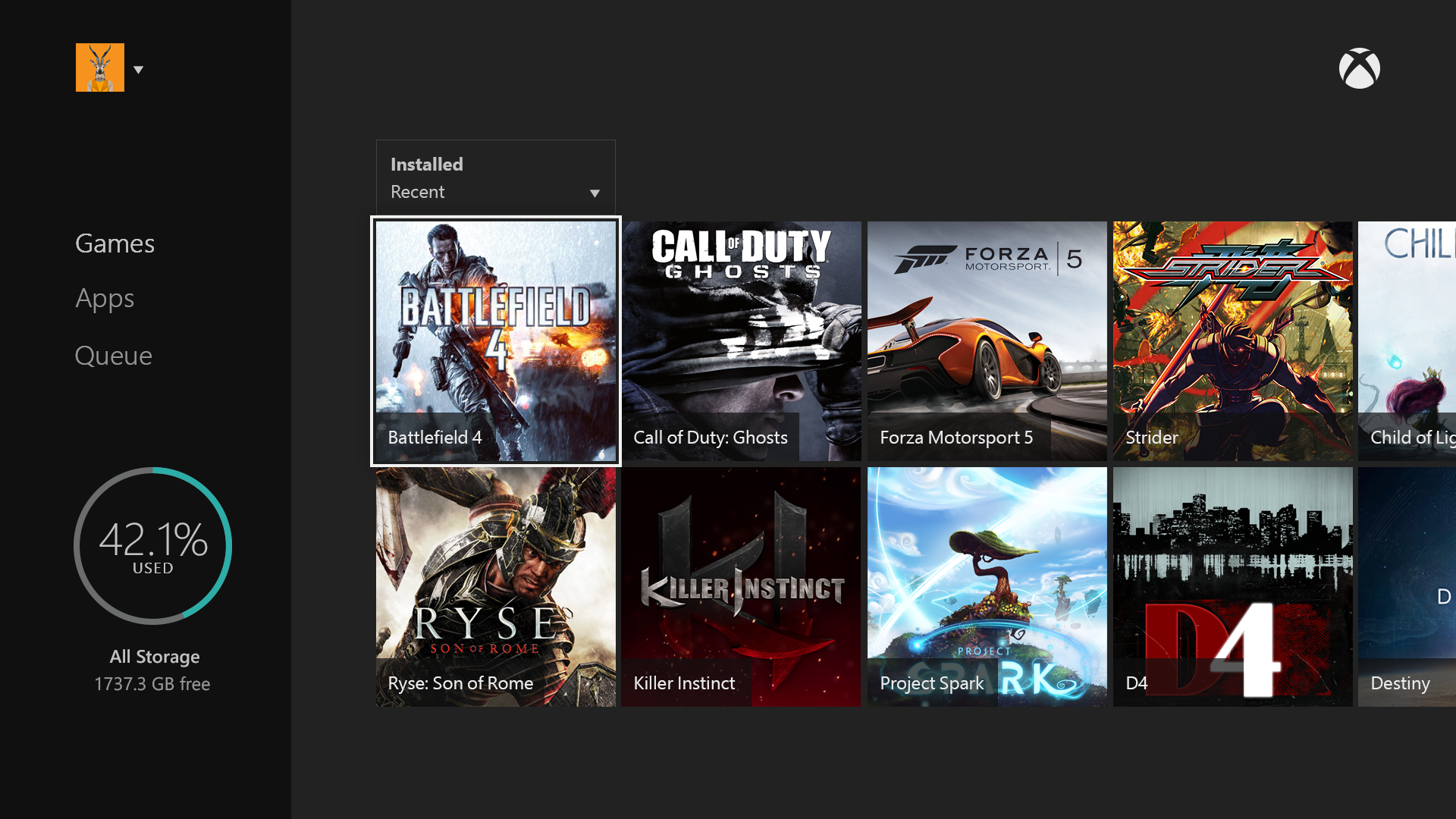Click the All Storage label
The height and width of the screenshot is (819, 1456).
[x=154, y=657]
